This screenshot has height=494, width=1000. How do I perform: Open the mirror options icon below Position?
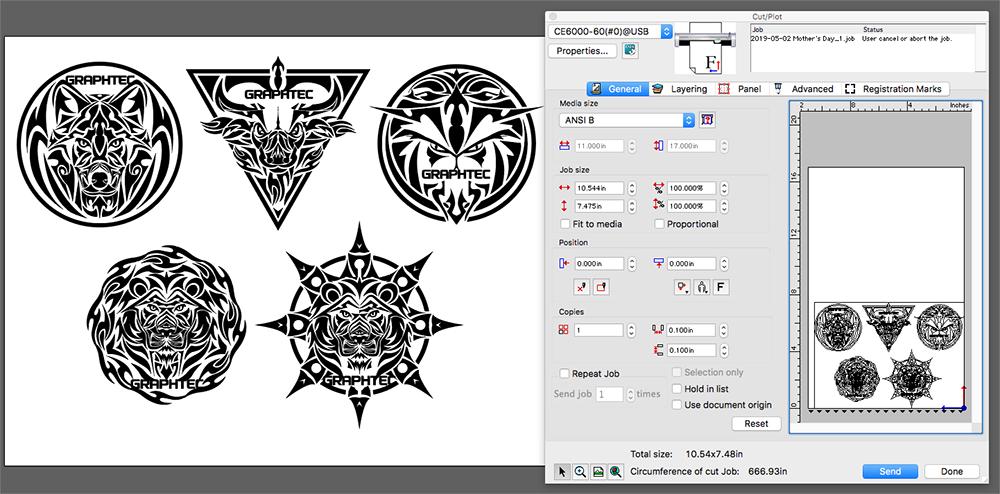tap(682, 287)
